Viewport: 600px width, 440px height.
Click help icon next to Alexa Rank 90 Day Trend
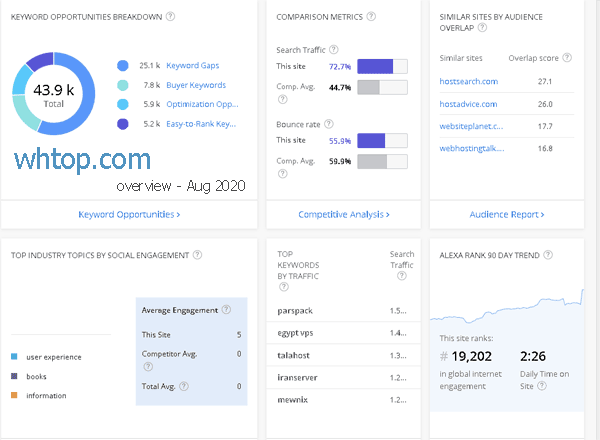pos(547,255)
